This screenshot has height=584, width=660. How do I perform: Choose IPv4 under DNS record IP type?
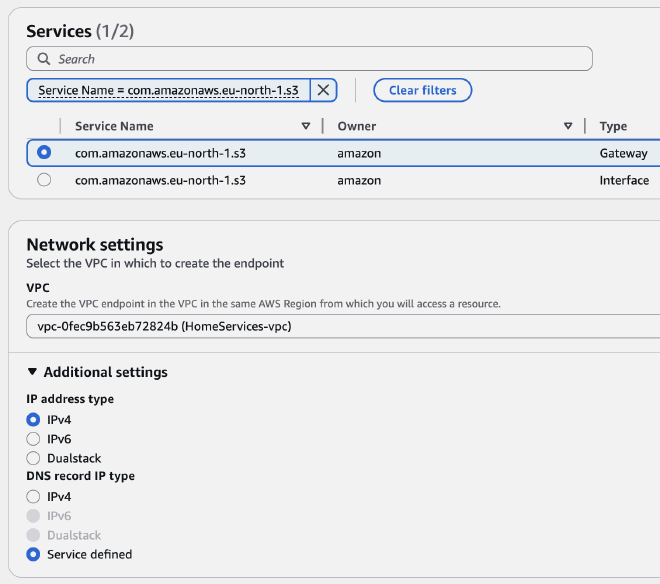[33, 497]
